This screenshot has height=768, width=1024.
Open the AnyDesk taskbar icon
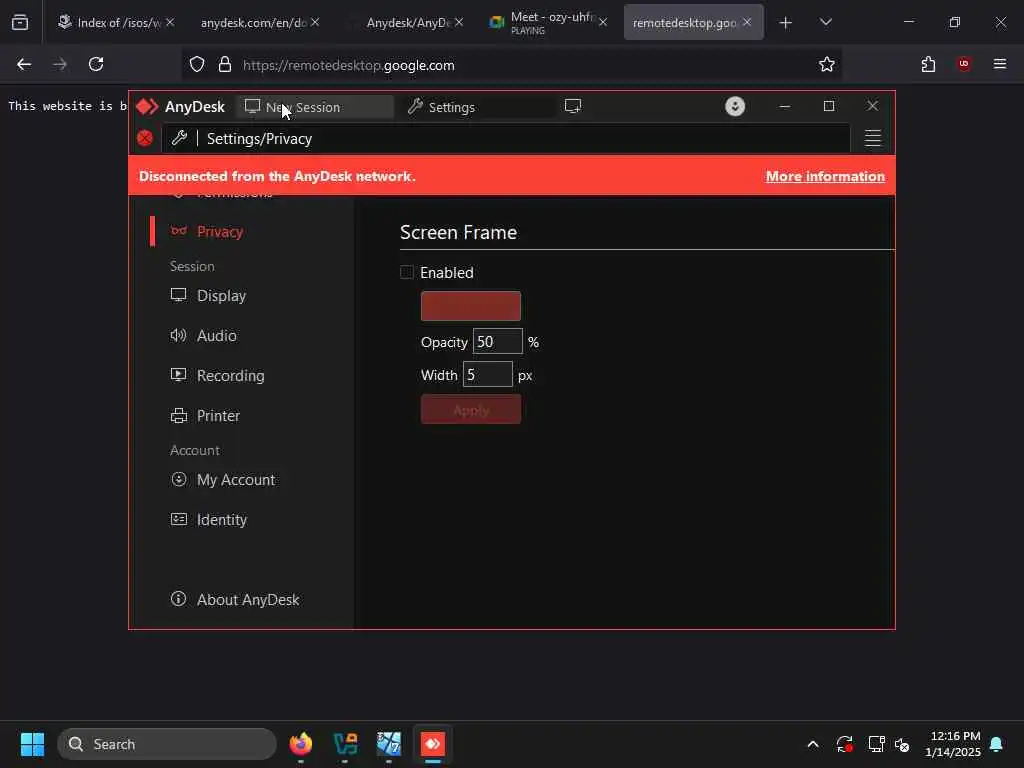(x=433, y=744)
